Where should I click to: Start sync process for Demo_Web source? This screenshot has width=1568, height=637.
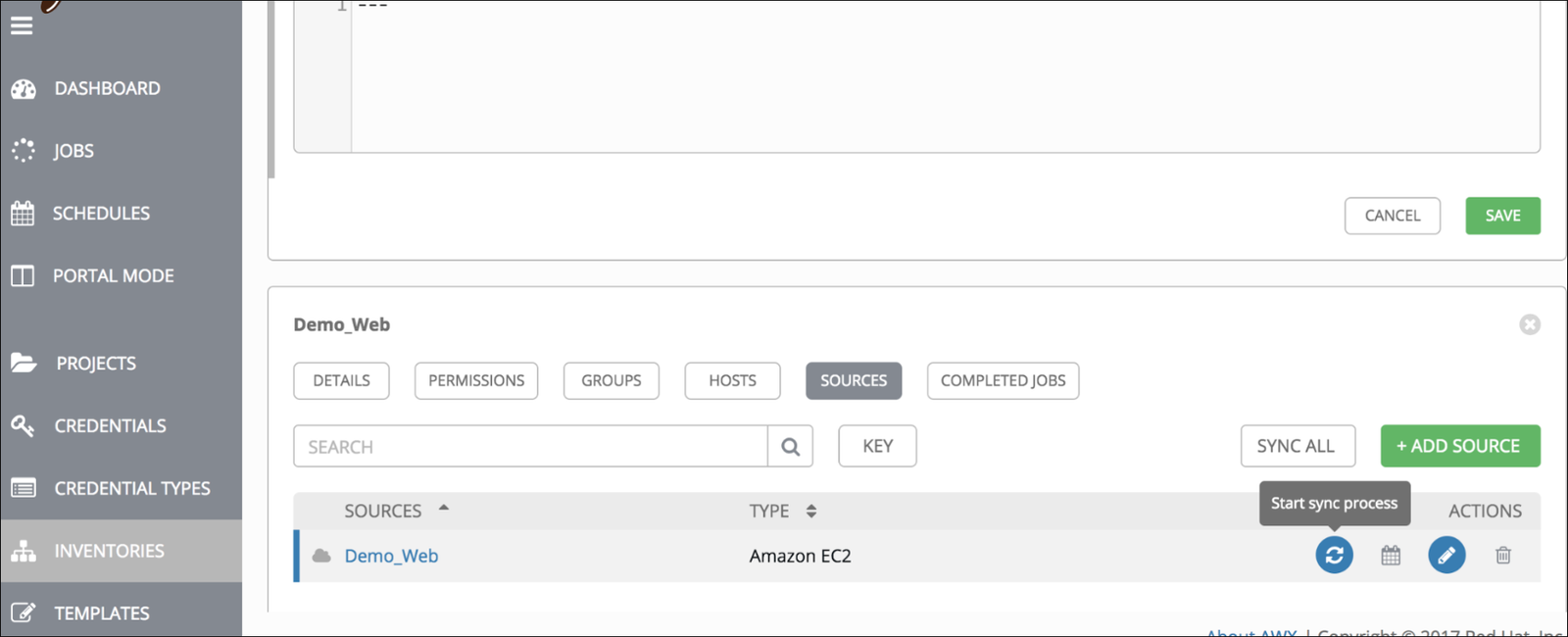1334,555
